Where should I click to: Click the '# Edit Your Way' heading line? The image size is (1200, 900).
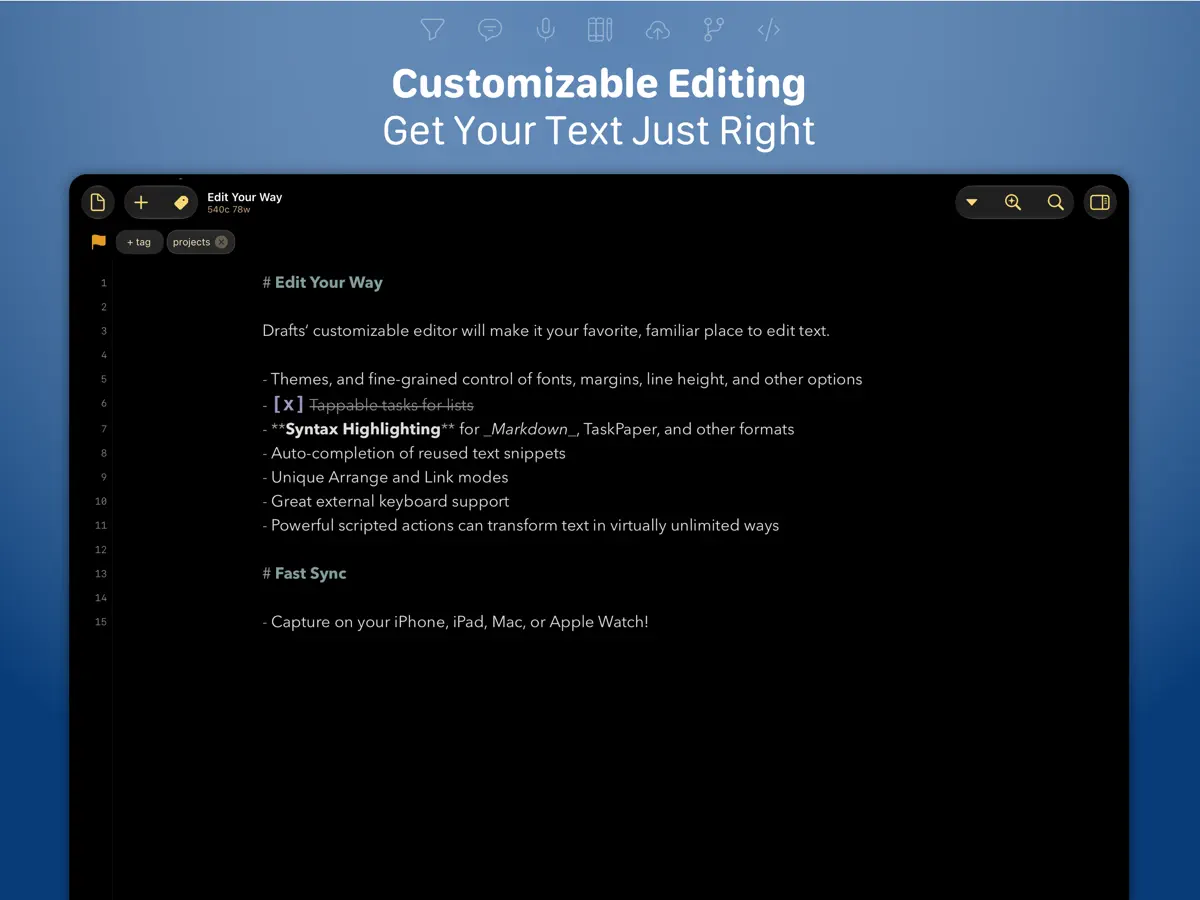click(323, 283)
